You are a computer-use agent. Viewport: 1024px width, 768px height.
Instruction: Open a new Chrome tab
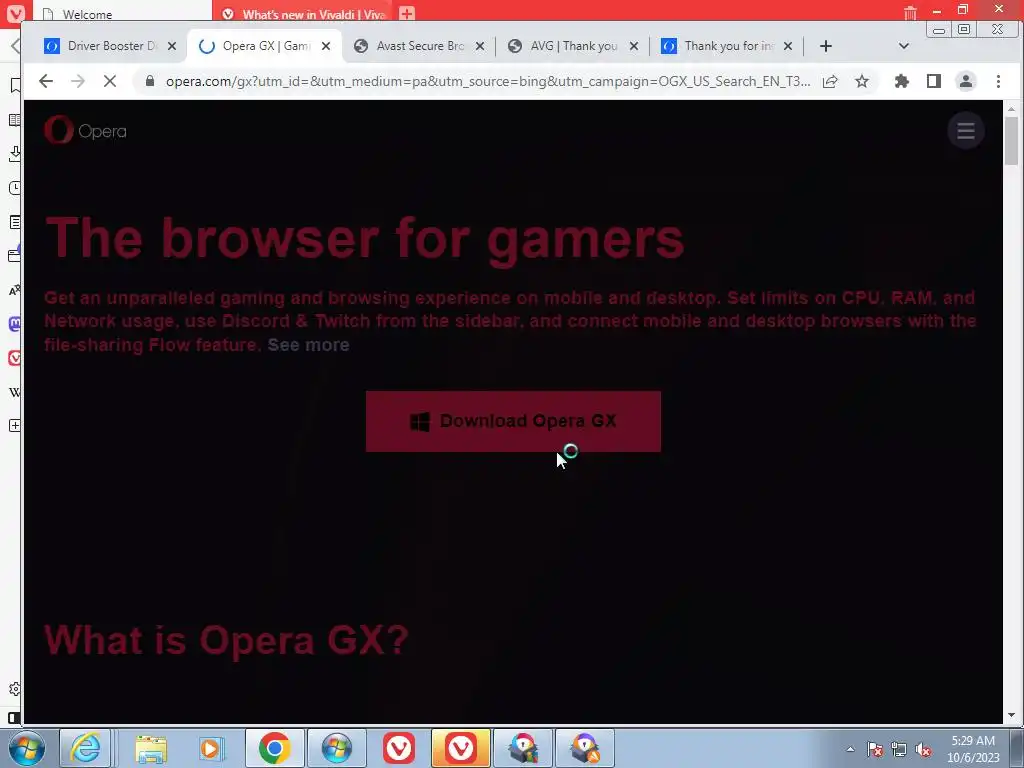(825, 46)
